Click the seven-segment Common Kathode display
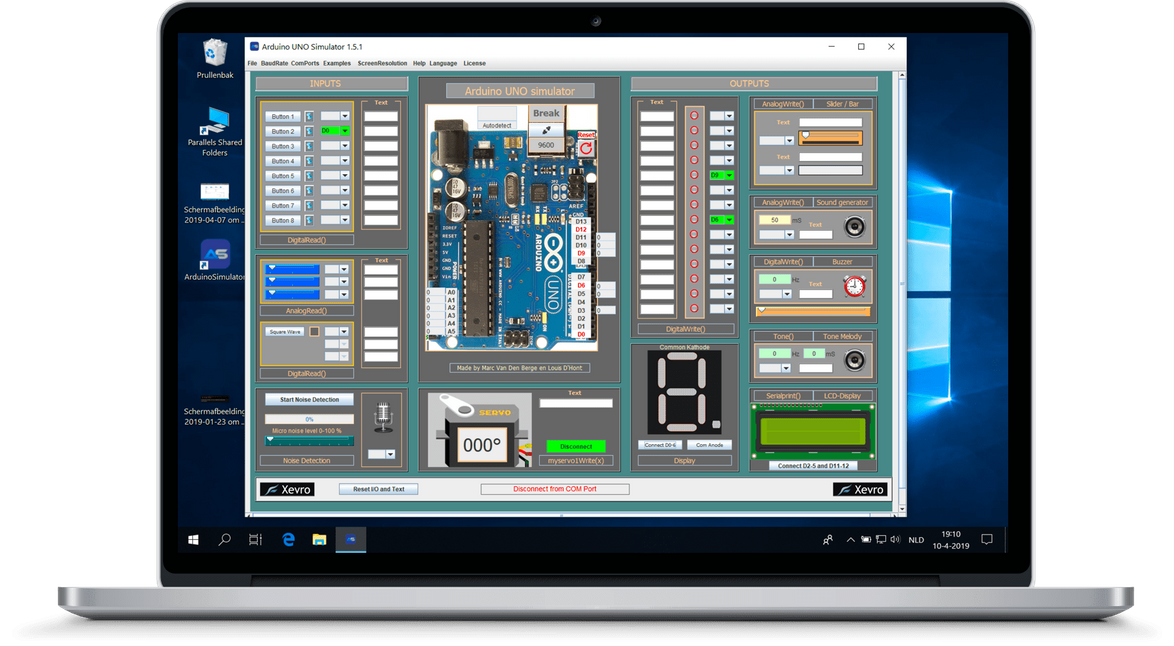The width and height of the screenshot is (1174, 646). [x=684, y=393]
